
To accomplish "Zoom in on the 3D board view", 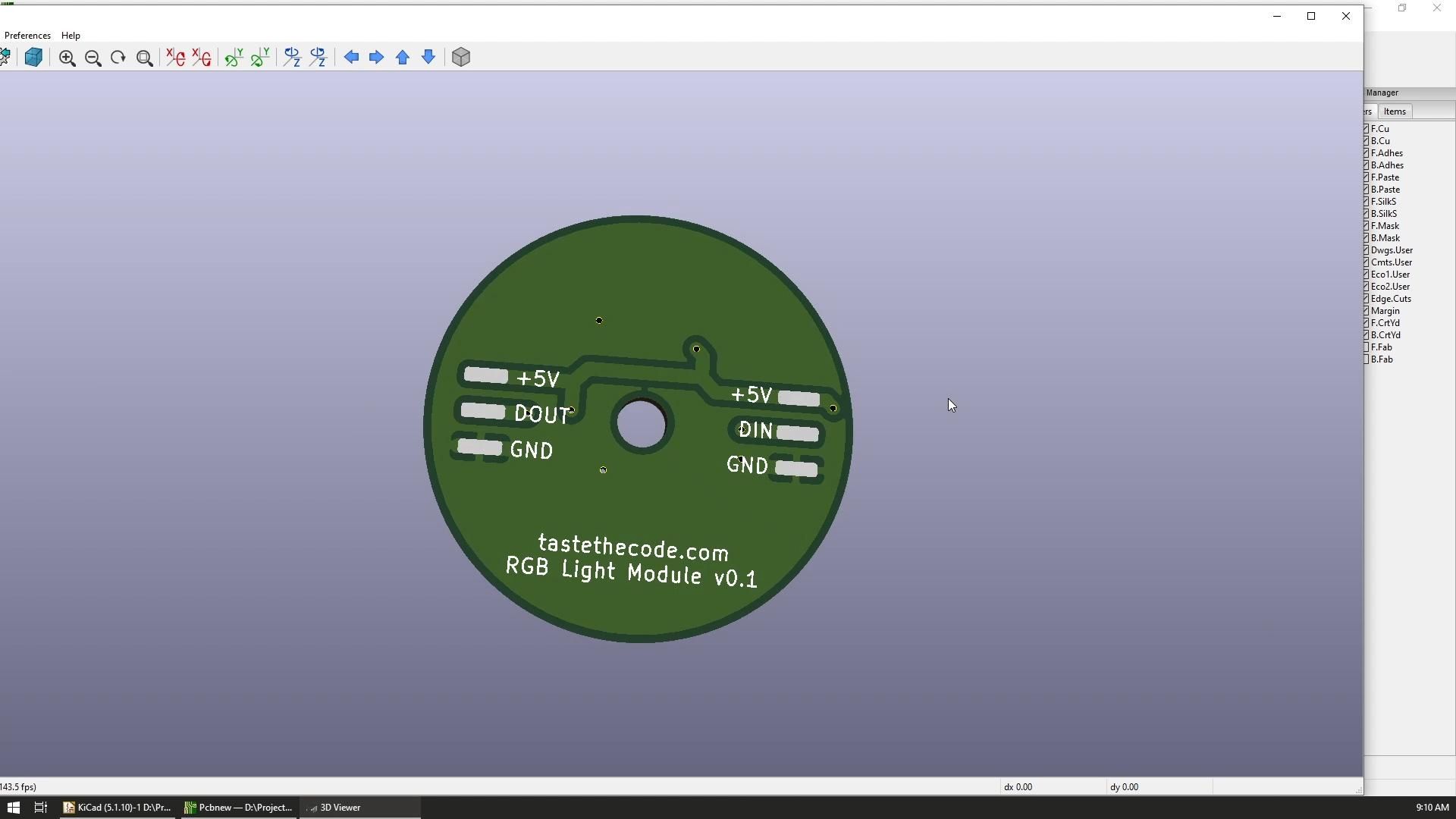I will pyautogui.click(x=67, y=58).
